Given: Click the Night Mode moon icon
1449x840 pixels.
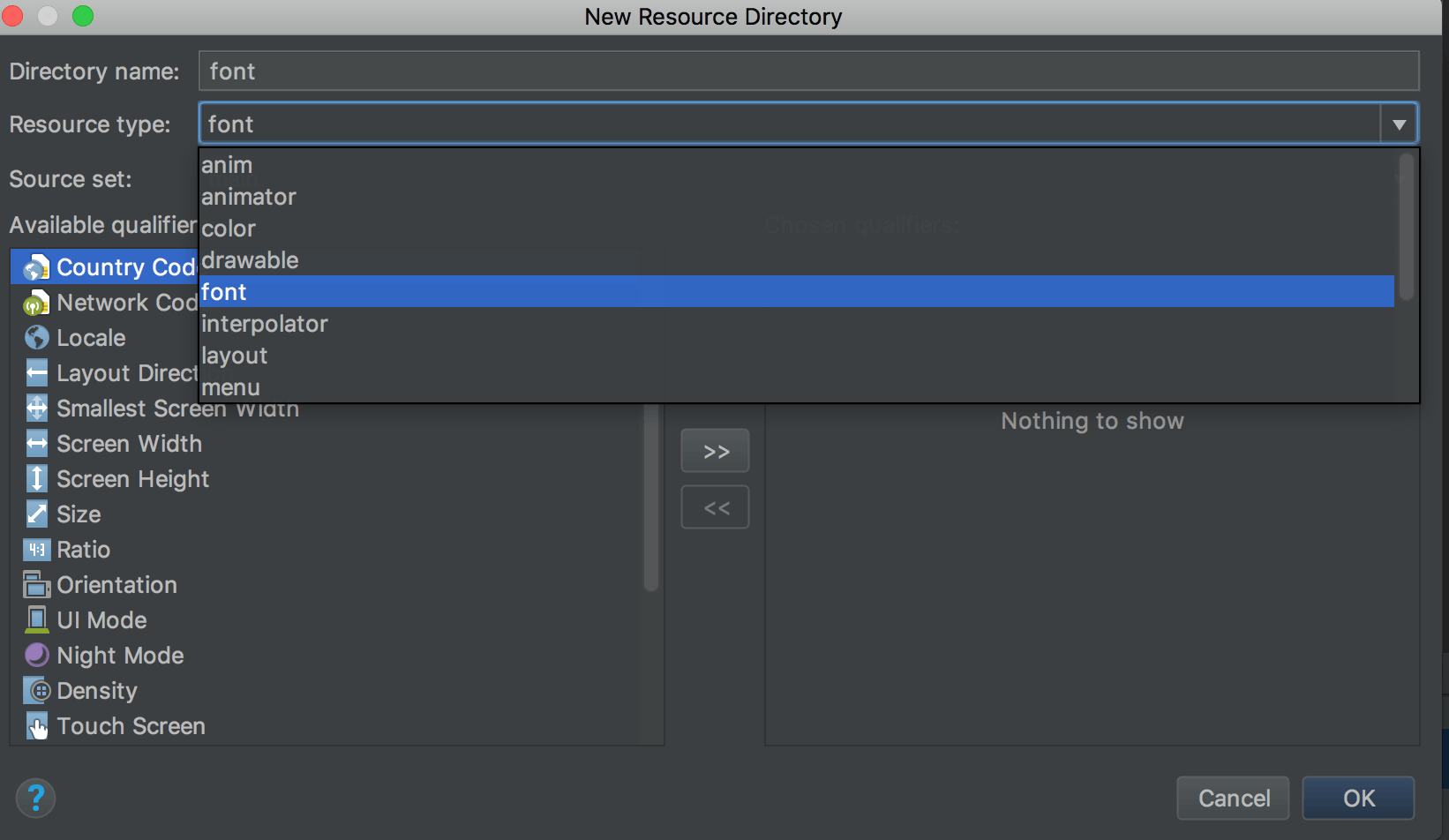Looking at the screenshot, I should pyautogui.click(x=36, y=655).
